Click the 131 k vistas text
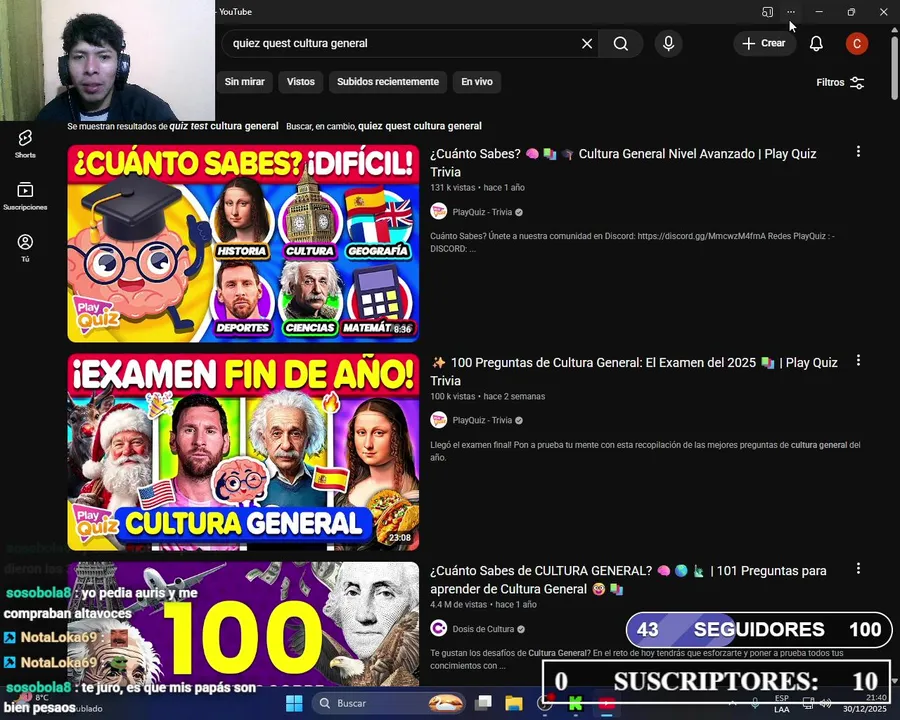The image size is (900, 720). click(x=453, y=188)
